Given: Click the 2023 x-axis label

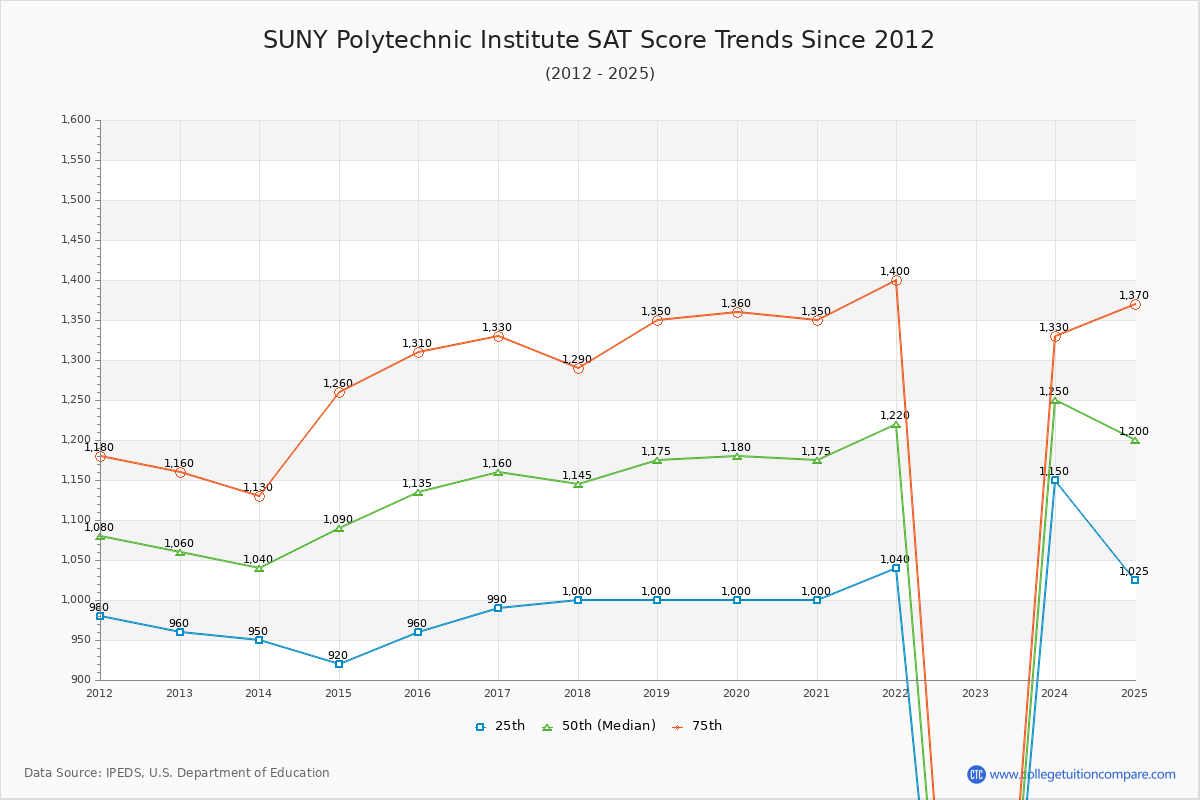Looking at the screenshot, I should 975,693.
